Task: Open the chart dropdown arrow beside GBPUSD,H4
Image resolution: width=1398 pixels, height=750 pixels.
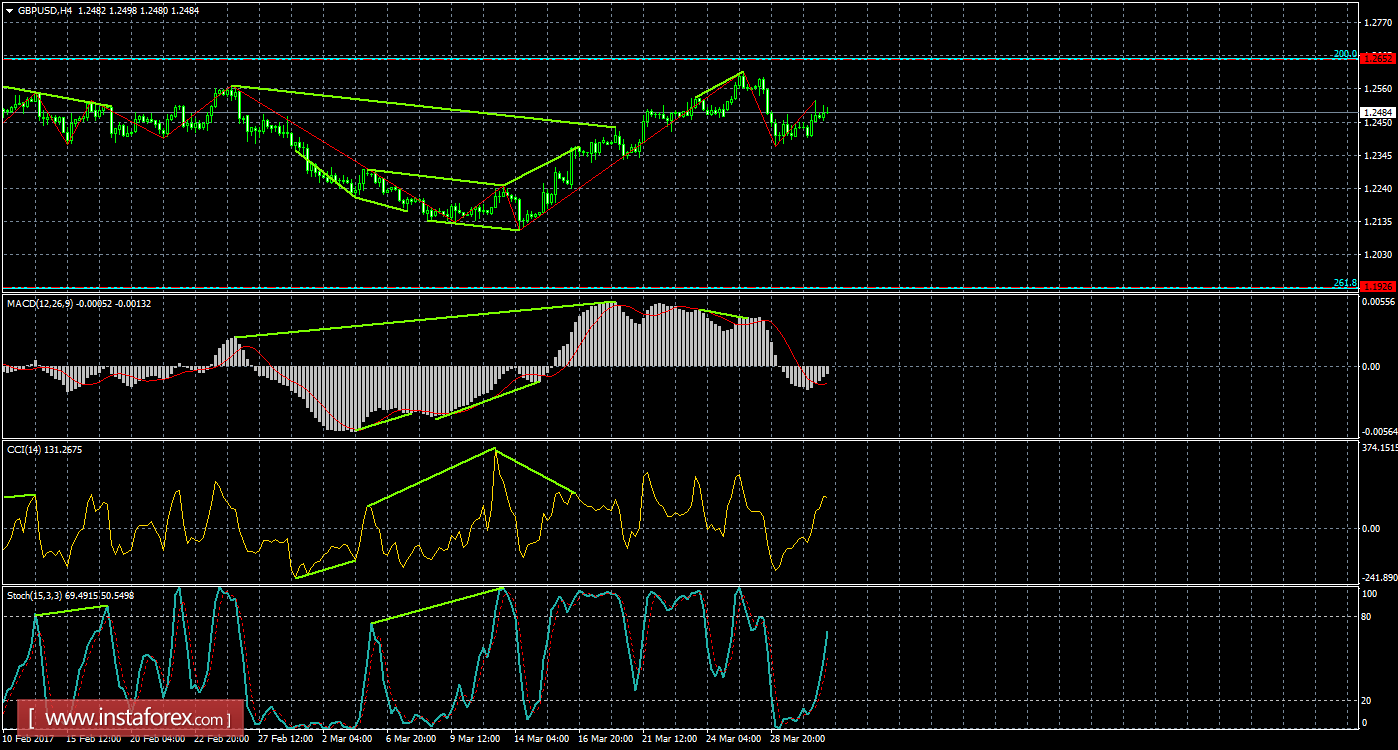Action: click(x=9, y=10)
